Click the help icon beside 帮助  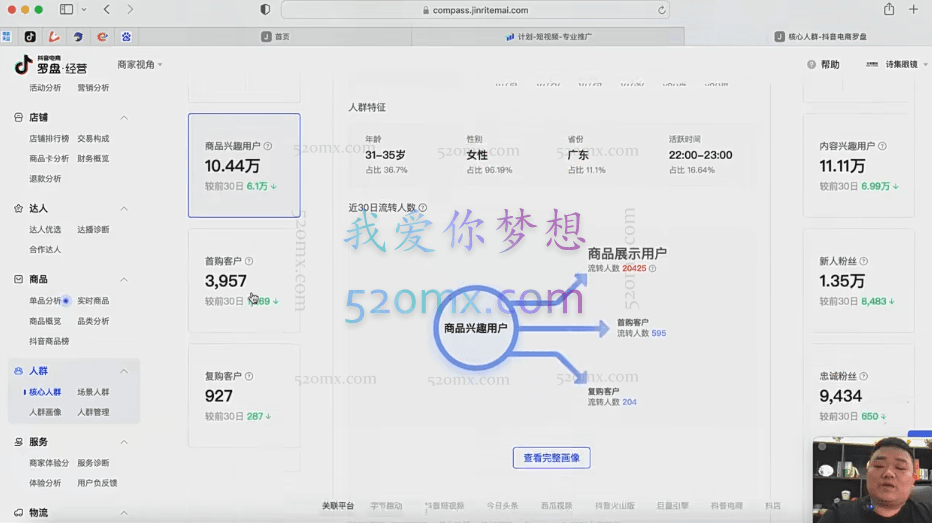click(x=811, y=65)
